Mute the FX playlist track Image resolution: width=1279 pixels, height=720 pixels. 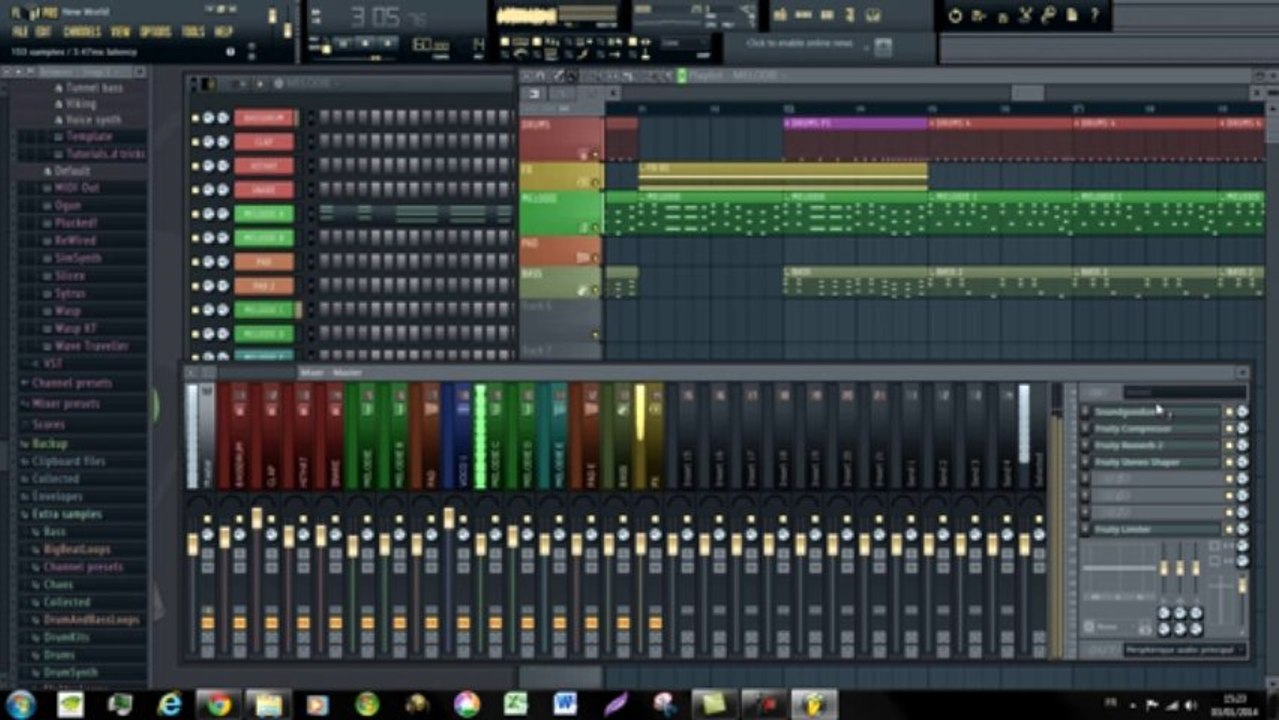595,183
